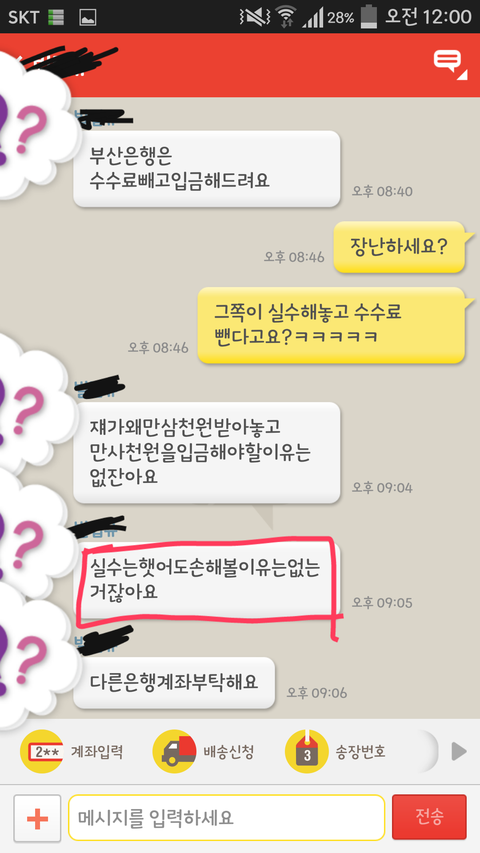Viewport: 480px width, 853px height.
Task: Open the Wi-Fi status bar icon
Action: (x=284, y=17)
